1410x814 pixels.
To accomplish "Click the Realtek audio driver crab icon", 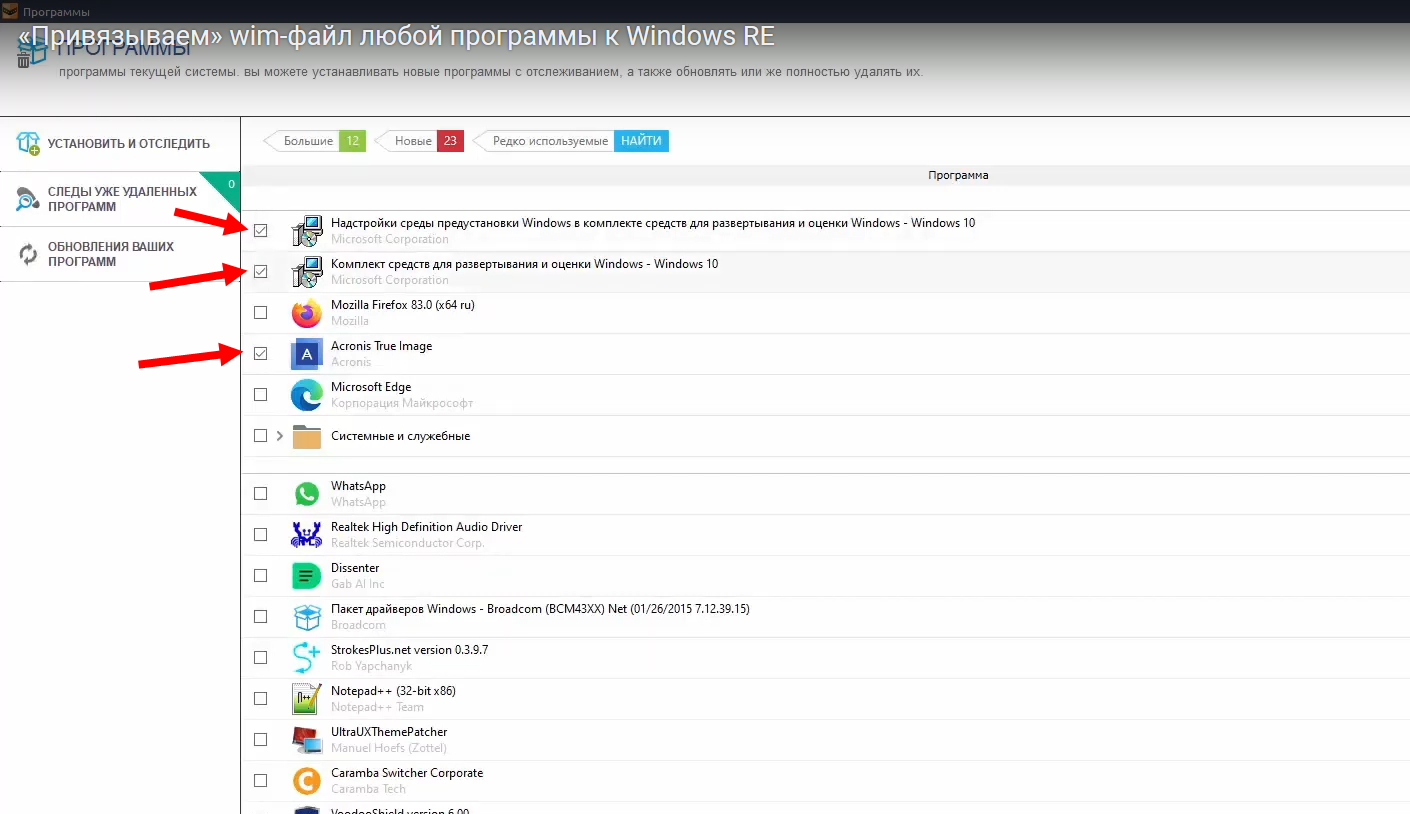I will pos(306,535).
